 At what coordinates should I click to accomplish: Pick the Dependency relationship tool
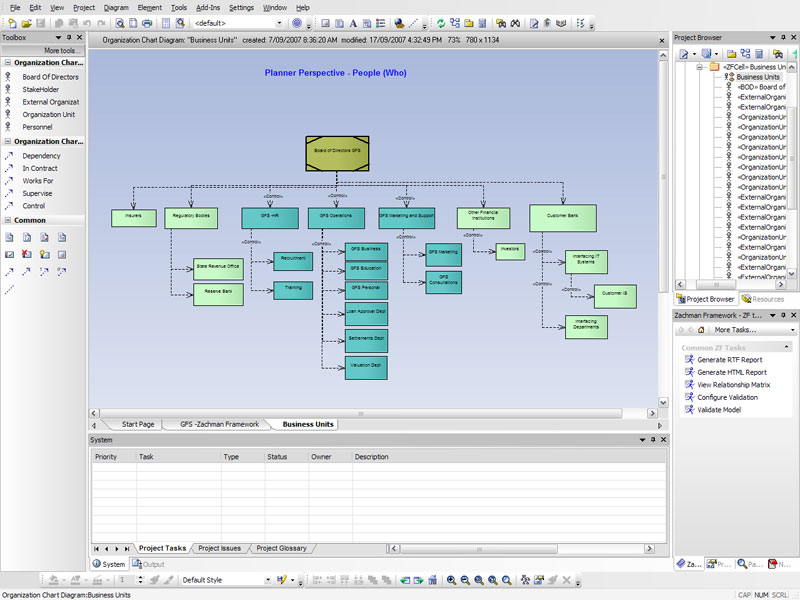click(41, 156)
